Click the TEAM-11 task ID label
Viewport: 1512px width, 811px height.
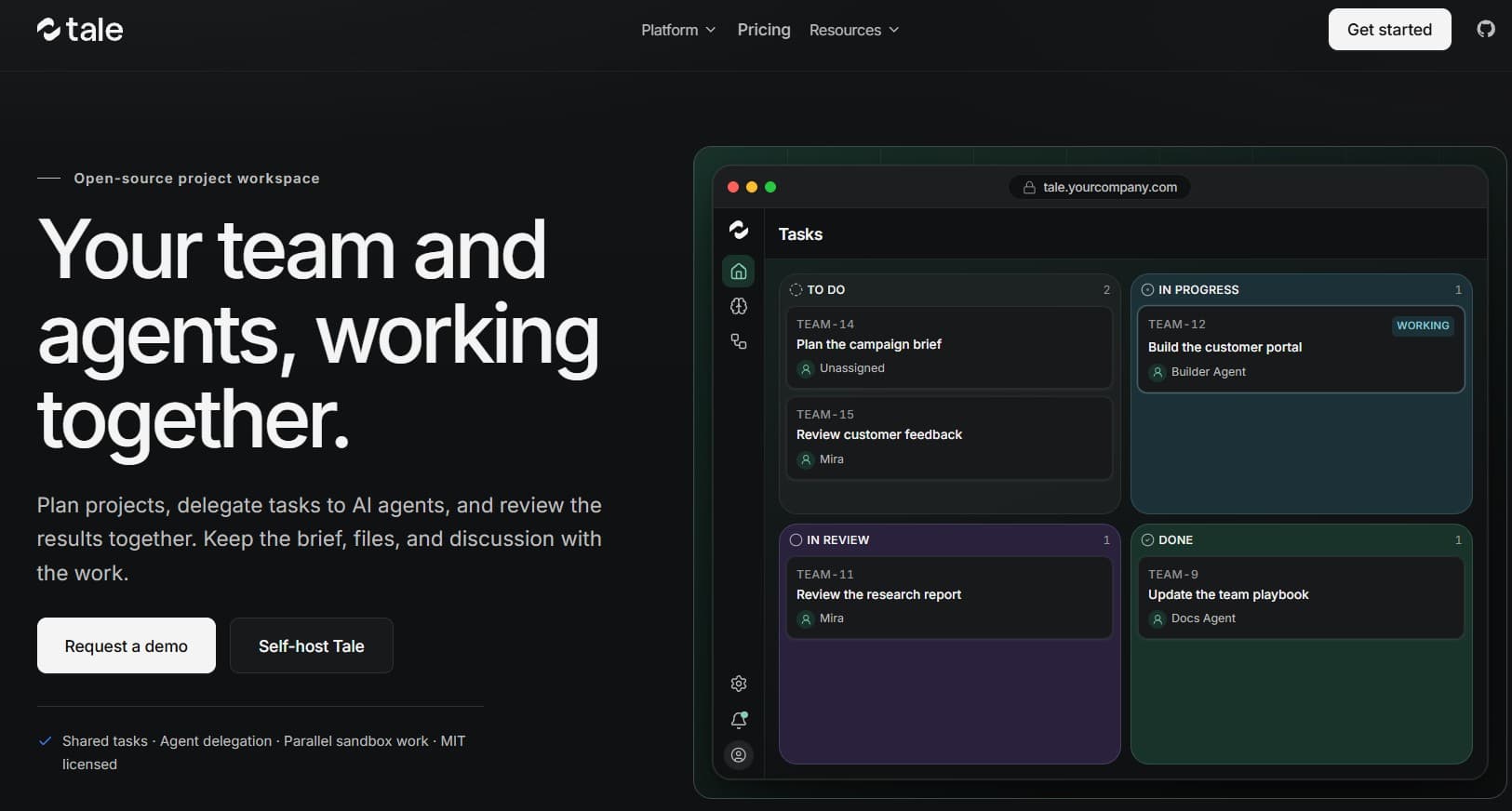(824, 575)
